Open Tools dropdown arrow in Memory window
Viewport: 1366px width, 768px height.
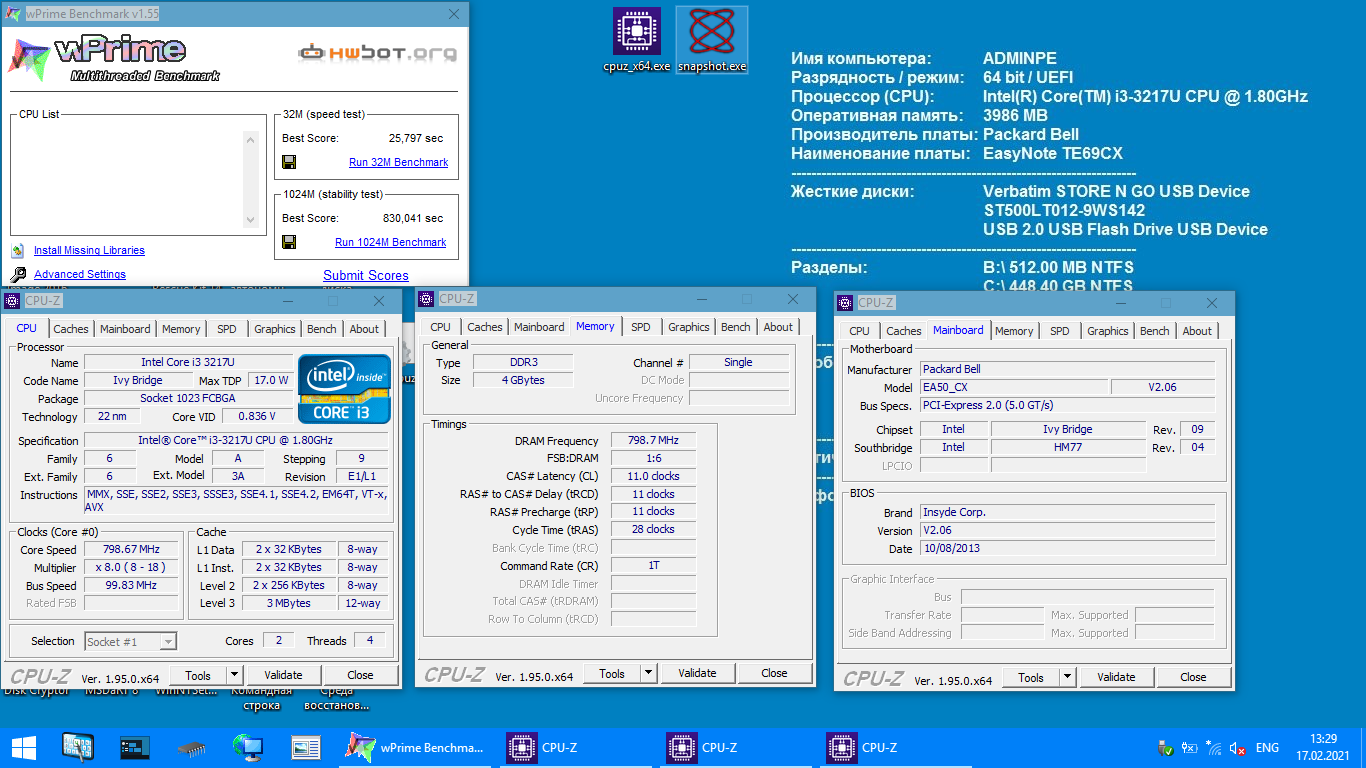pos(648,673)
